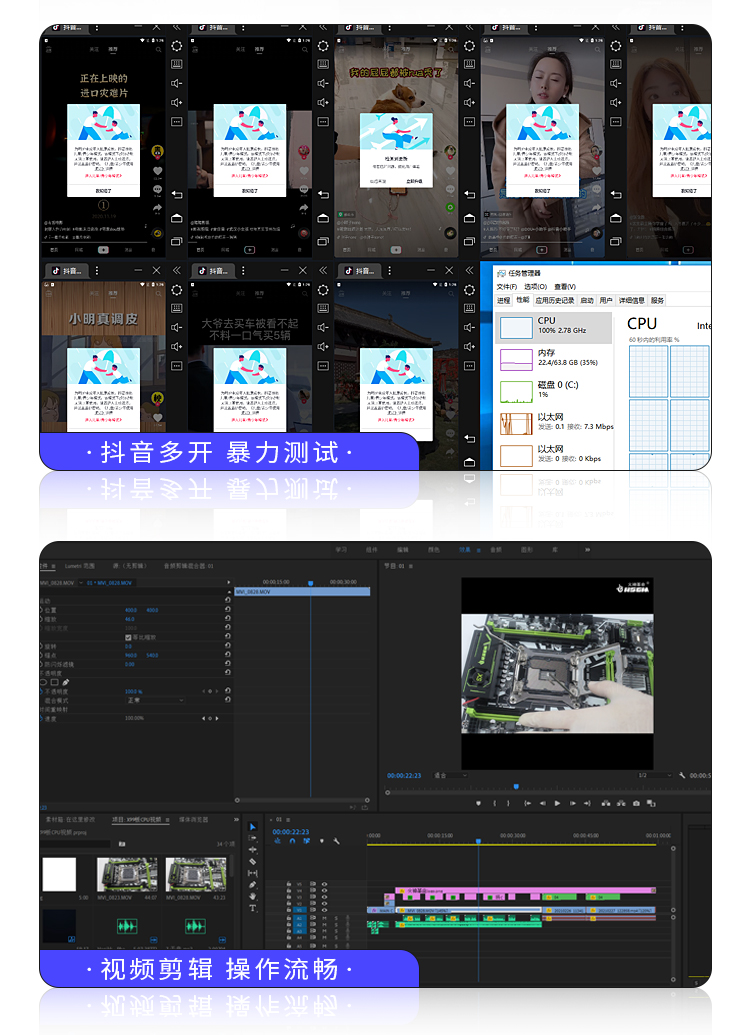Switch to 效果 workspace tab
Screen dimensions: 750x1035
(x=465, y=549)
